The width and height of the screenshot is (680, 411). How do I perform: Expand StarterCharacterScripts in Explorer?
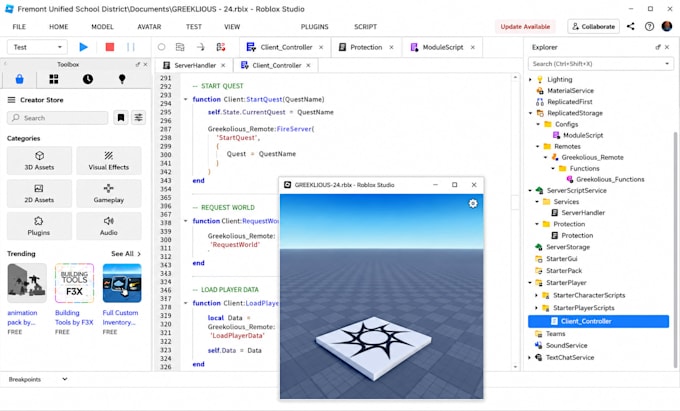[x=536, y=295]
